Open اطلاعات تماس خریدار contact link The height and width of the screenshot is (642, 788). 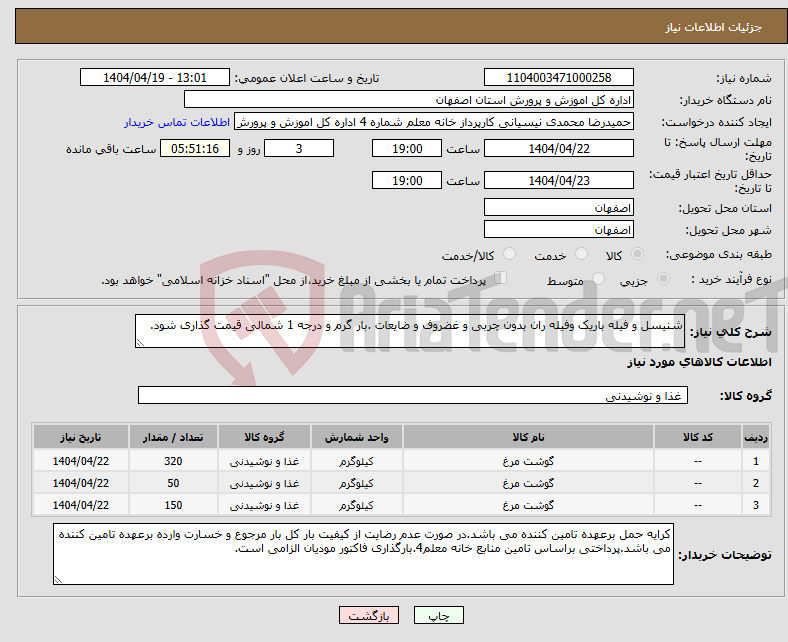(x=177, y=122)
